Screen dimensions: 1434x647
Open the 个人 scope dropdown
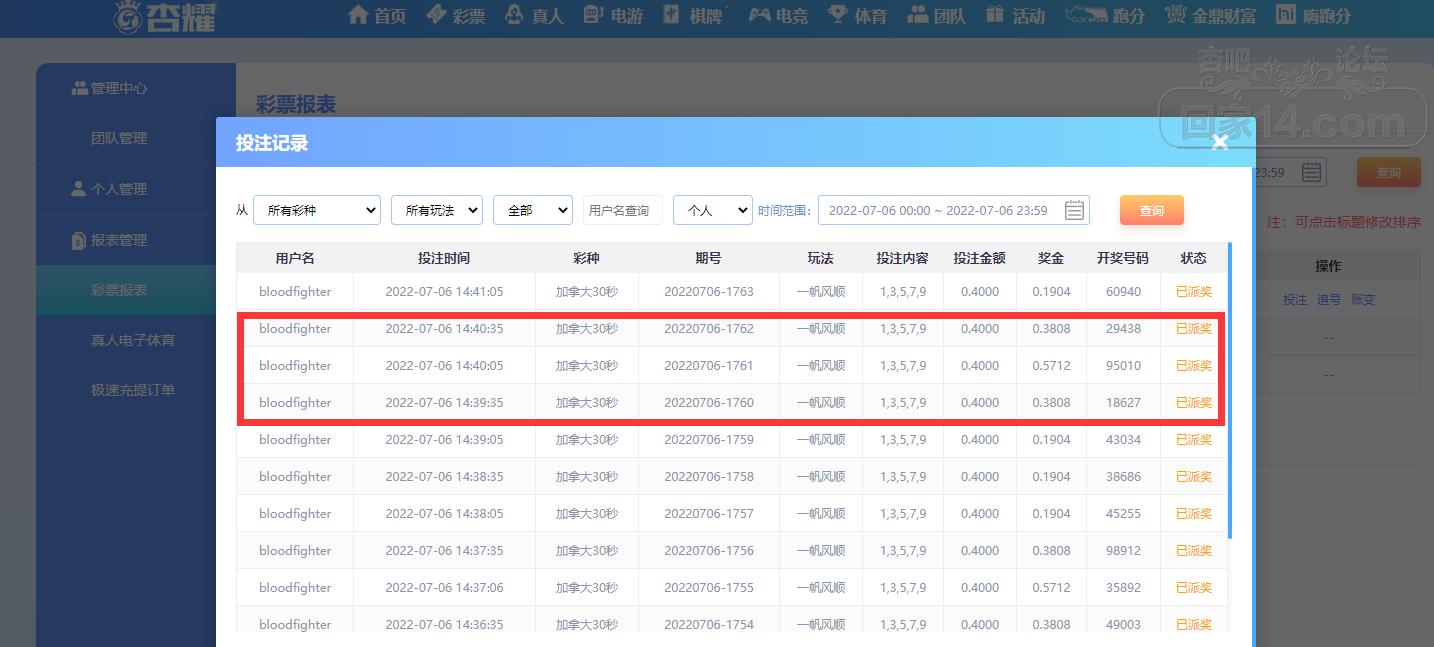pyautogui.click(x=712, y=210)
